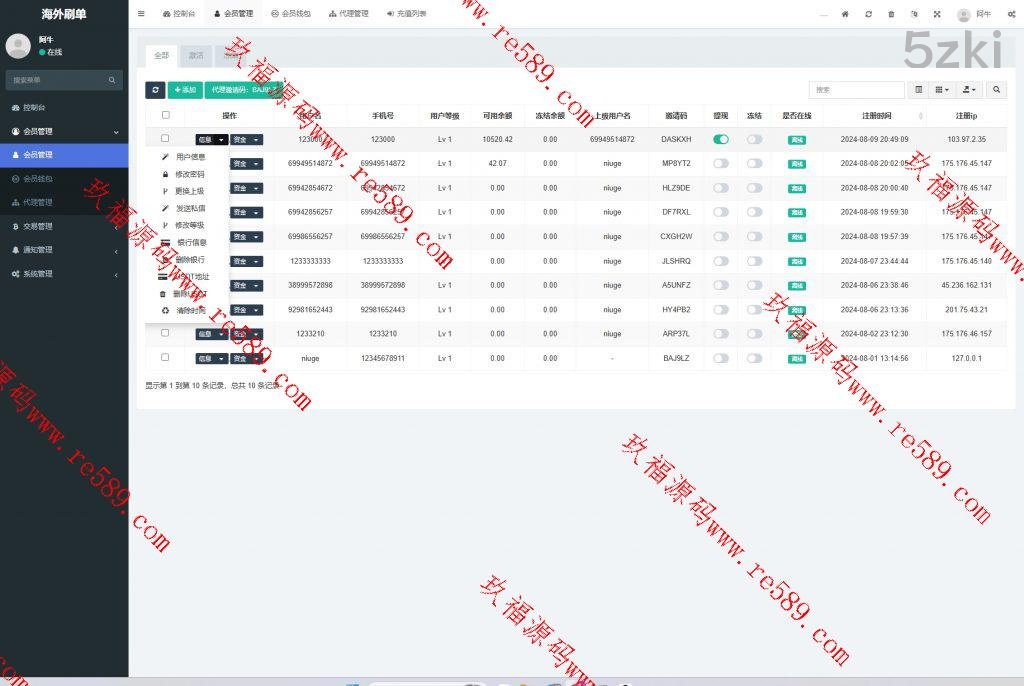The width and height of the screenshot is (1024, 686).
Task: Open 资金 dropdown for user 123000
Action: 247,140
